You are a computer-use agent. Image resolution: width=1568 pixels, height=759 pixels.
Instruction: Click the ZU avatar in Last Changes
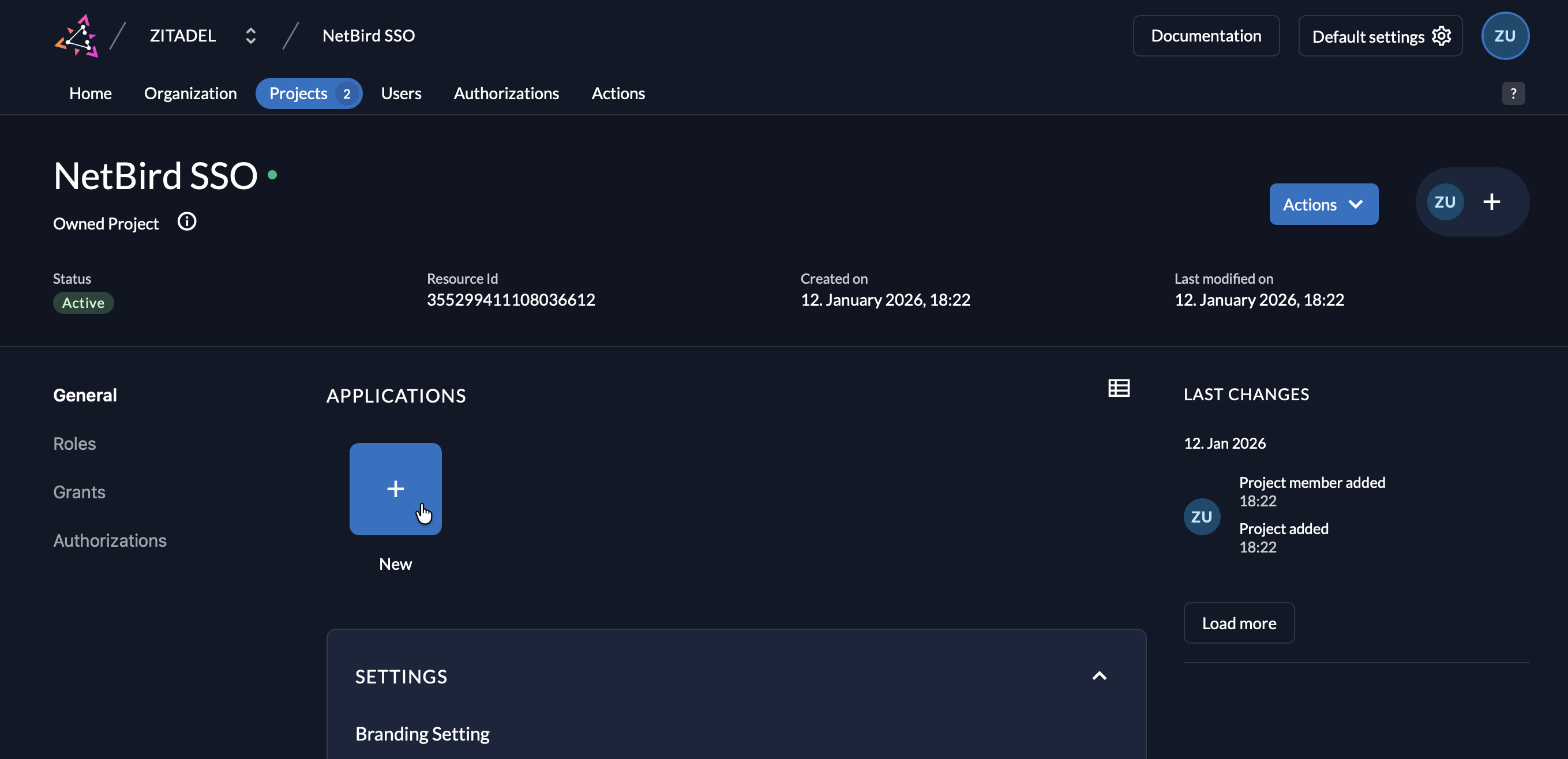[x=1202, y=516]
